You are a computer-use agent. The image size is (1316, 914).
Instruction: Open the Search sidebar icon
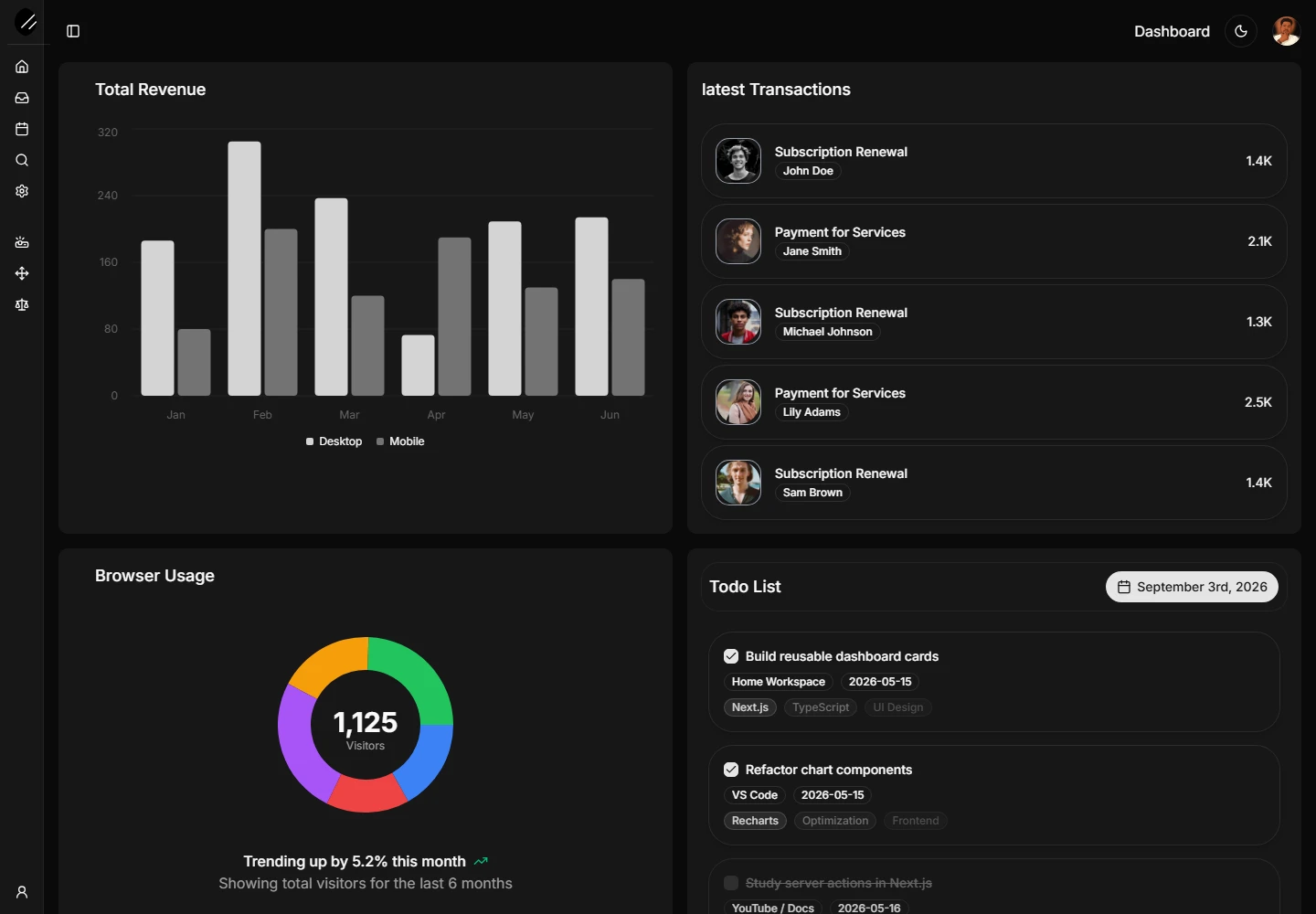coord(22,160)
